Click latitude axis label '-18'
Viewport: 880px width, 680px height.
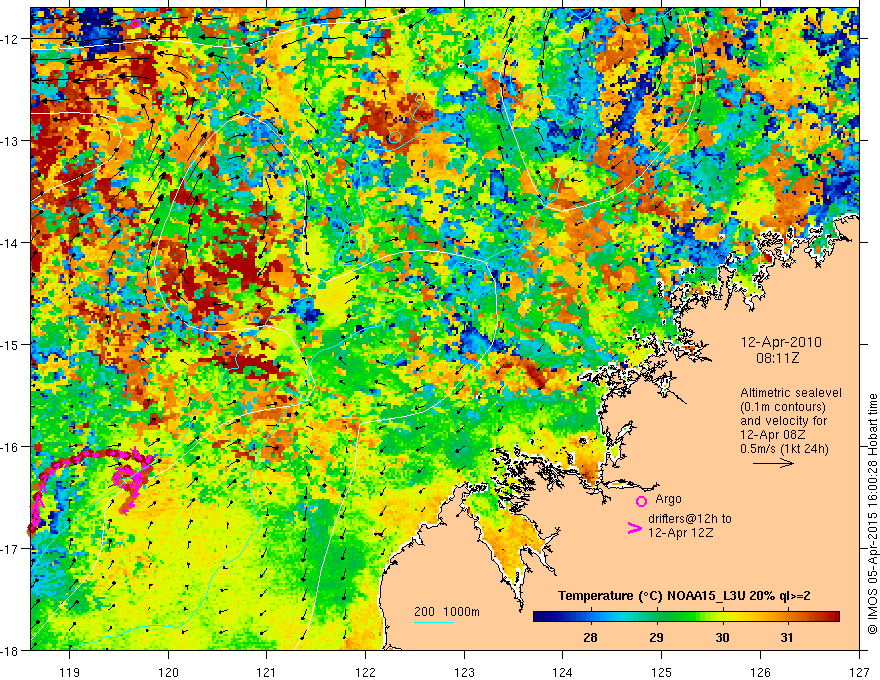pos(10,650)
